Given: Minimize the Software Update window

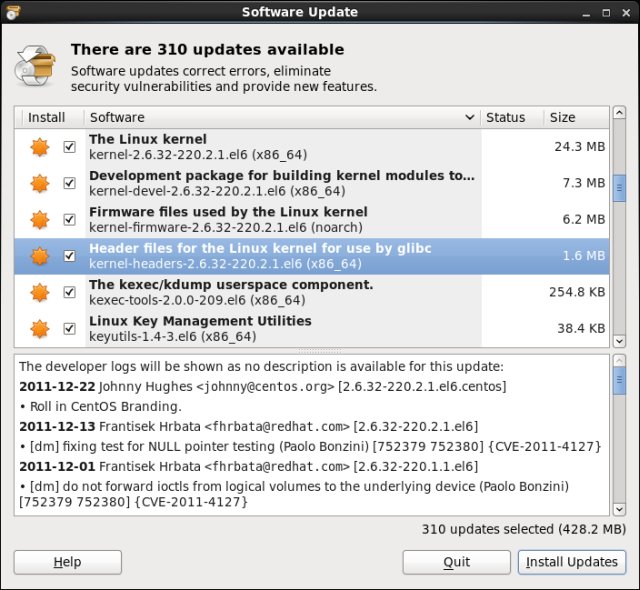Looking at the screenshot, I should pos(586,13).
